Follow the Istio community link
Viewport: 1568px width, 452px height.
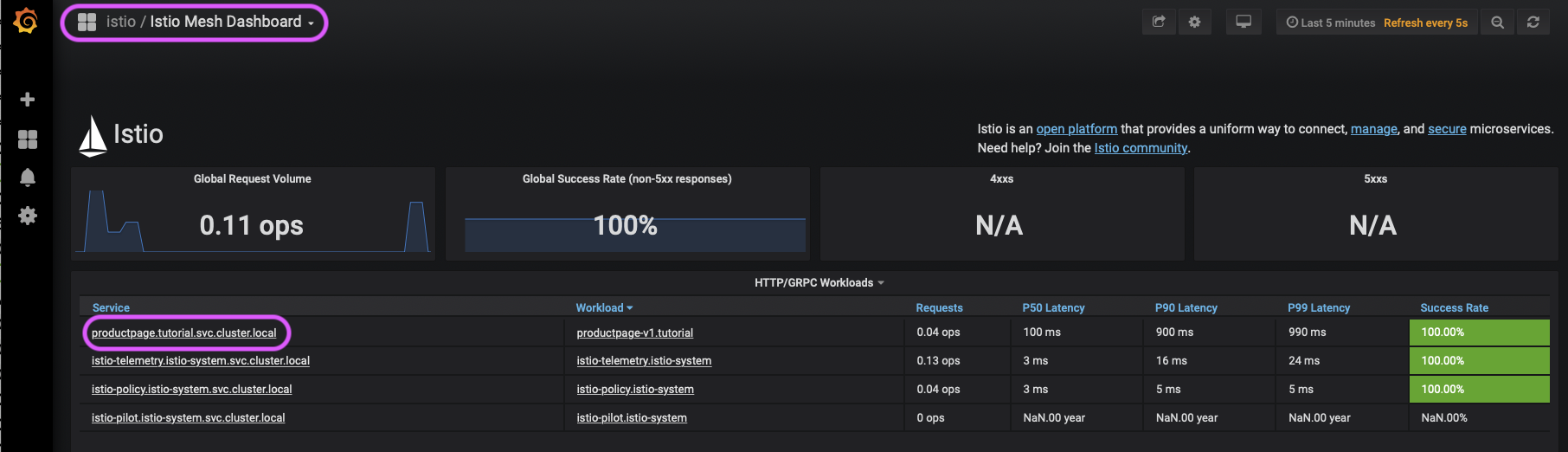coord(1141,148)
